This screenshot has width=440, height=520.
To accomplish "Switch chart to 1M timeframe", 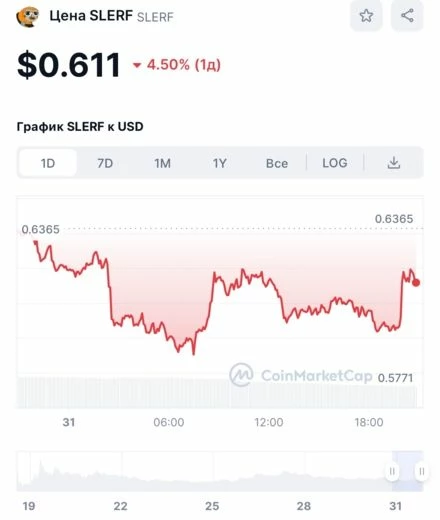I will pyautogui.click(x=162, y=163).
